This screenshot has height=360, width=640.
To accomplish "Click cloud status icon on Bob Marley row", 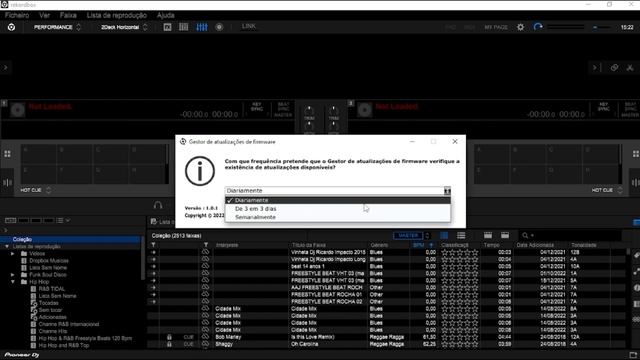I will click(205, 337).
